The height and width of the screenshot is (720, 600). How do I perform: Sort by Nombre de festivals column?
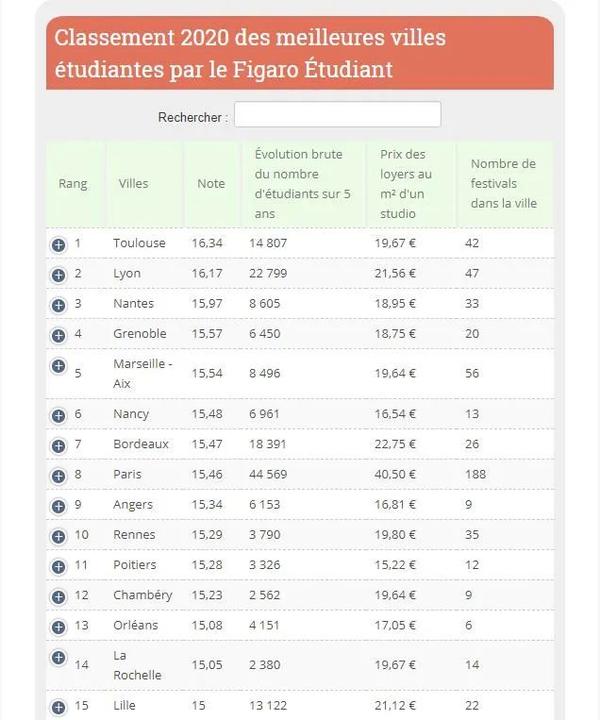[x=503, y=183]
